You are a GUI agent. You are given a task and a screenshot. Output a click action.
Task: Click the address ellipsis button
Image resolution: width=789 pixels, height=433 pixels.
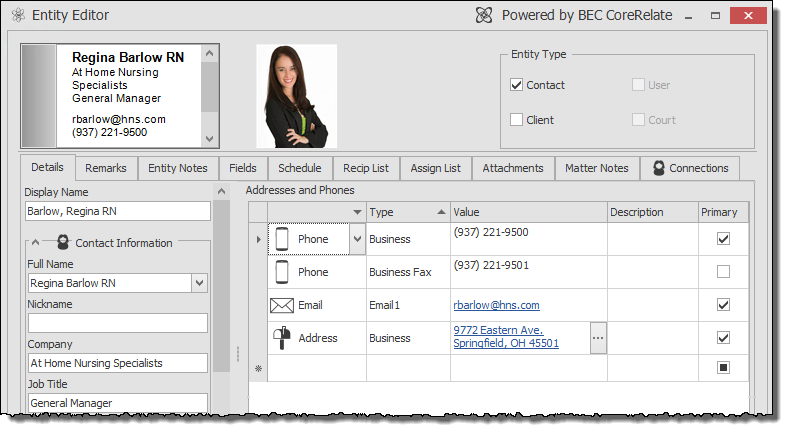[x=598, y=338]
